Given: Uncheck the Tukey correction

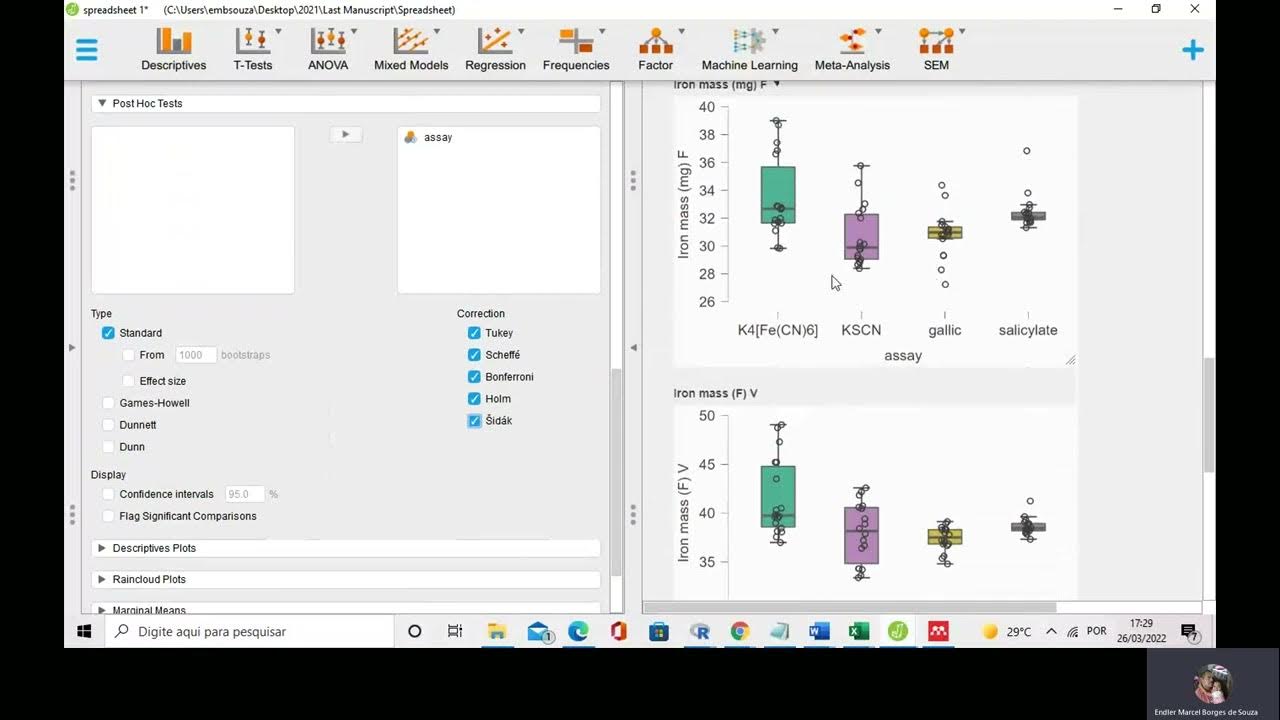Looking at the screenshot, I should point(474,333).
